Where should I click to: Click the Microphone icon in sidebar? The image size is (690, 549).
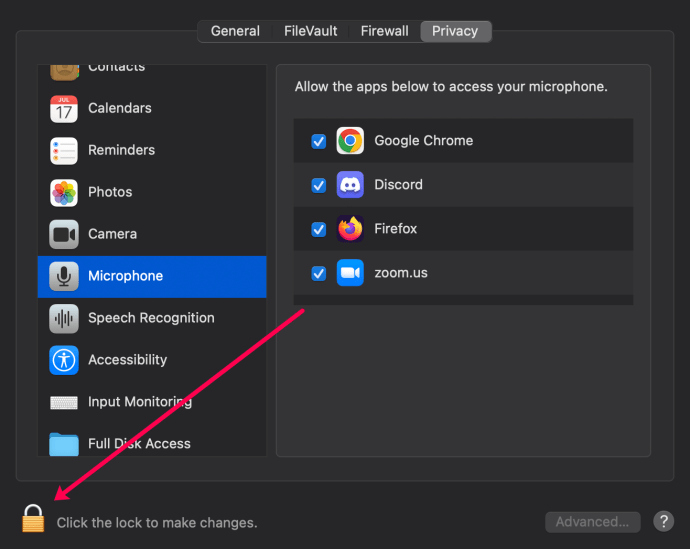[64, 276]
